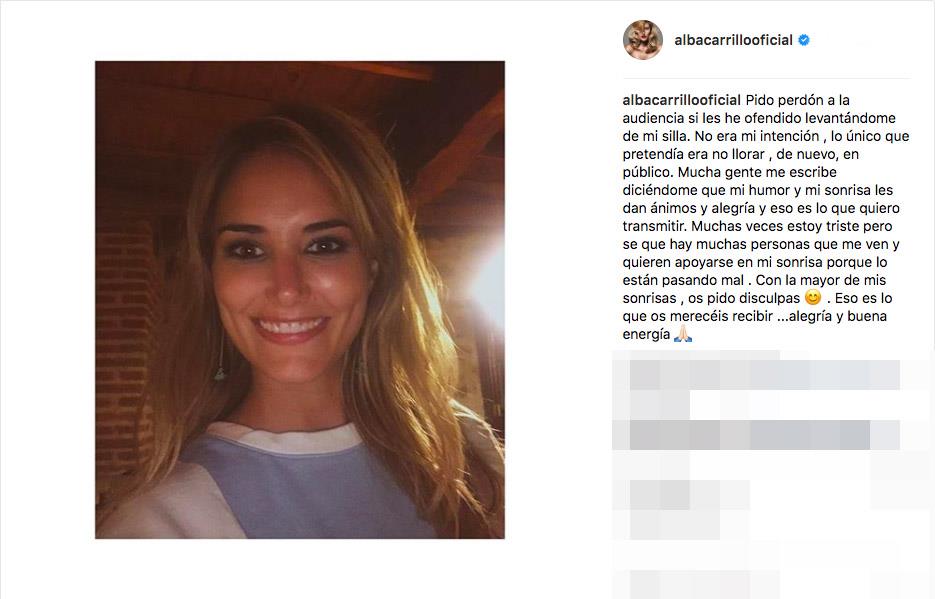Viewport: 935px width, 599px height.
Task: Open the selfie photo of the post
Action: pos(300,300)
